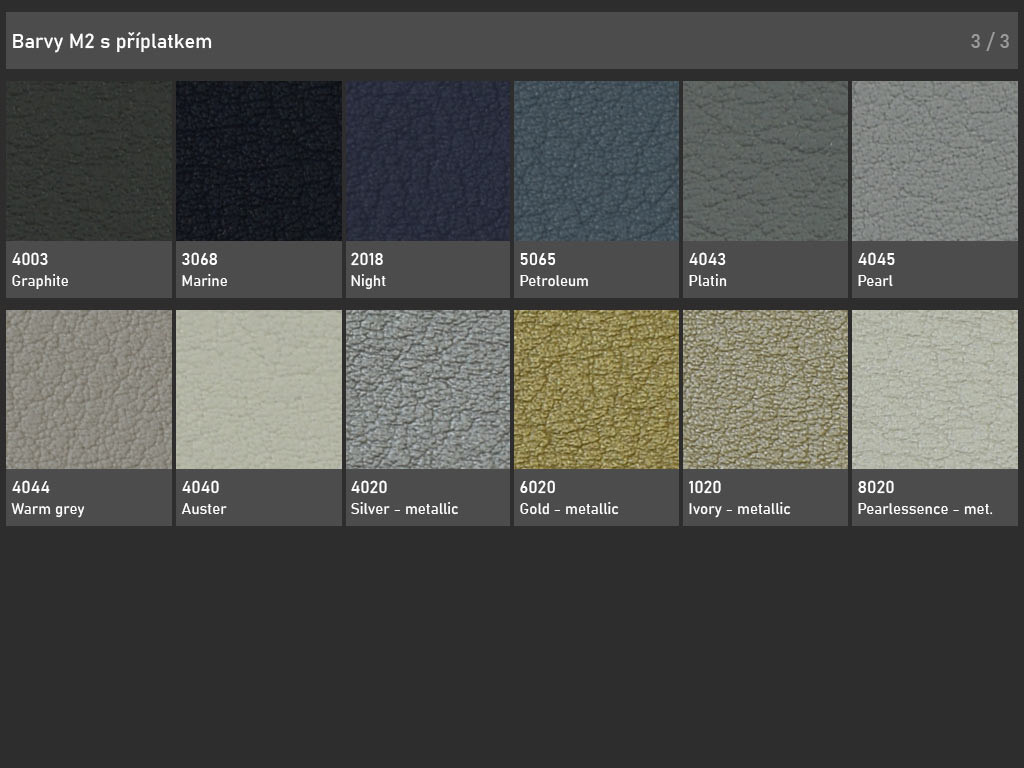Pick the 2018 Night swatch

click(427, 161)
